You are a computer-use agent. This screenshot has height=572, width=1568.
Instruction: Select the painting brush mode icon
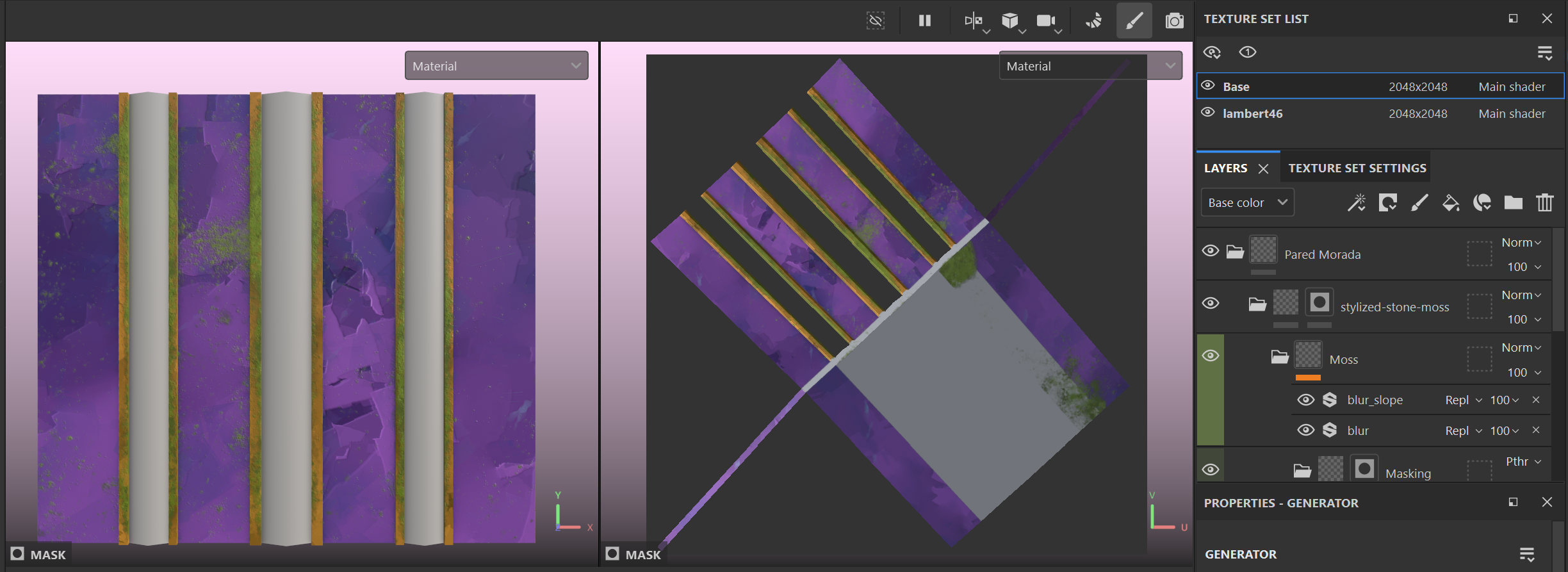(1134, 20)
